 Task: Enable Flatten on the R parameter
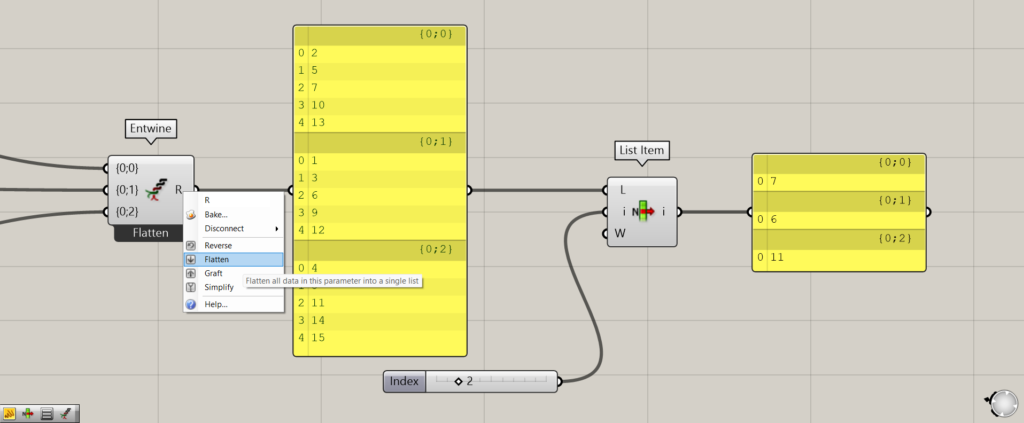pos(217,259)
